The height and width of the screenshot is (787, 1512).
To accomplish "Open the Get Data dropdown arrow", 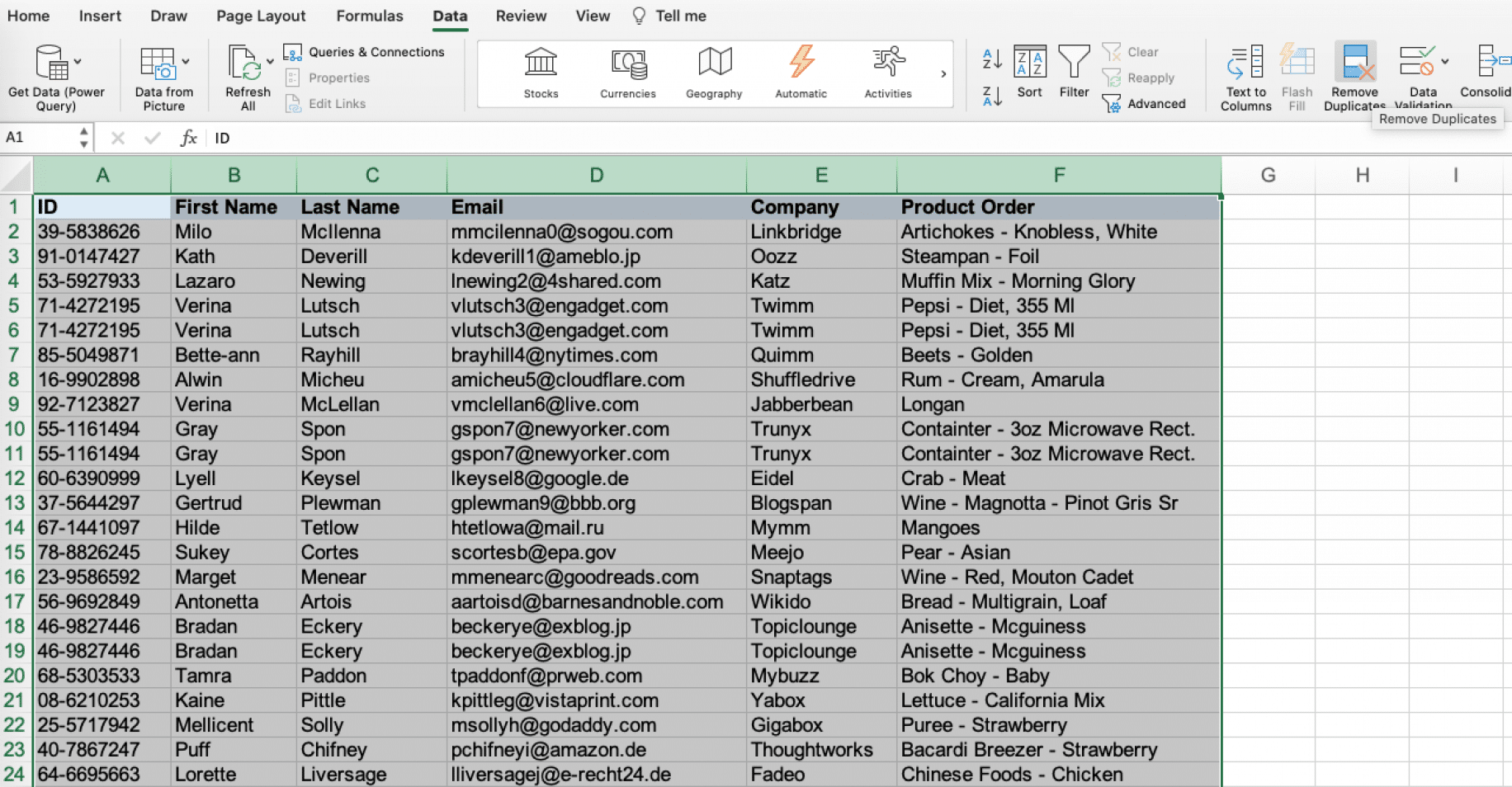I will click(77, 60).
